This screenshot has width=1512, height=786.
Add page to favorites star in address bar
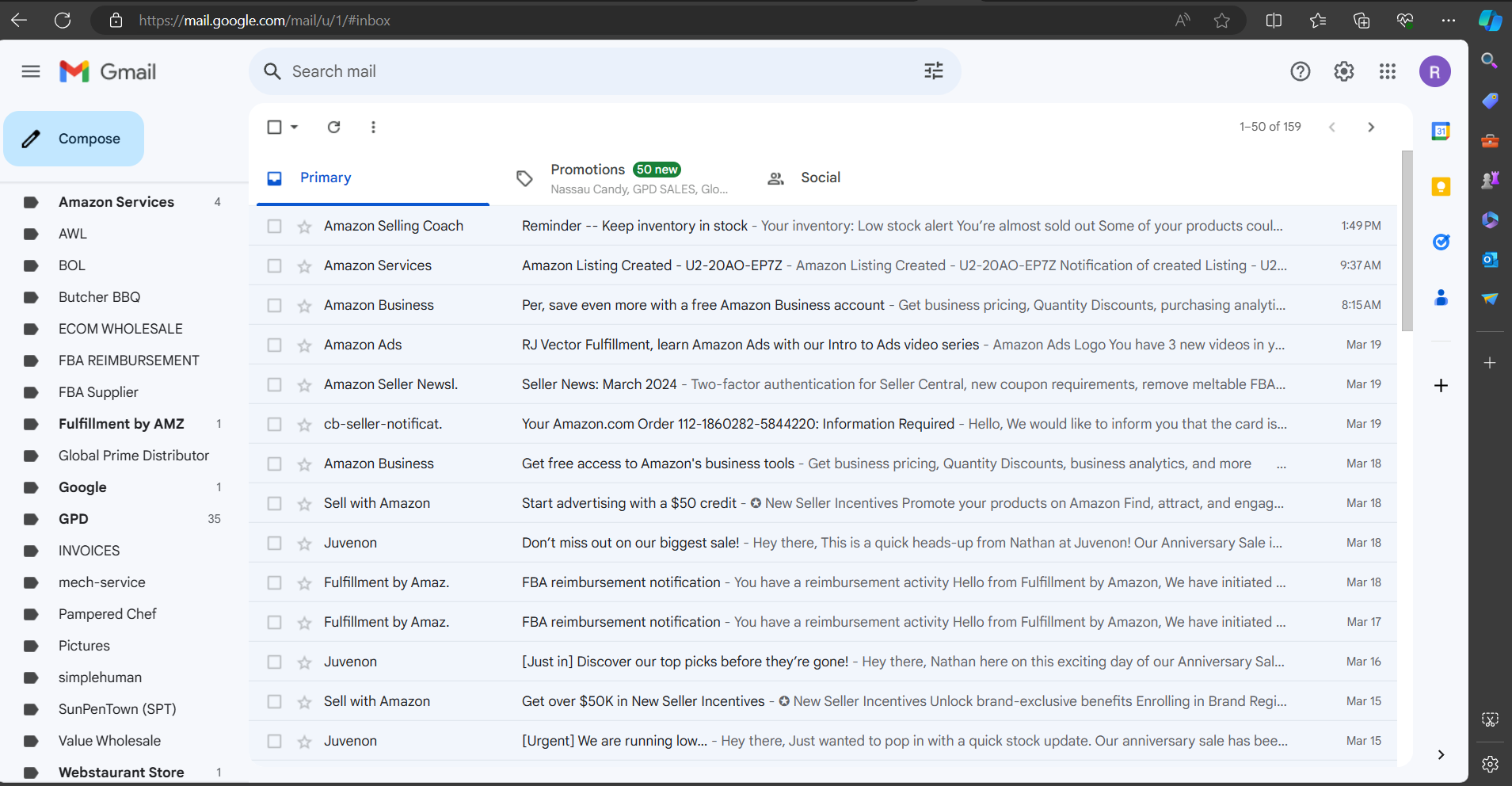(x=1222, y=21)
